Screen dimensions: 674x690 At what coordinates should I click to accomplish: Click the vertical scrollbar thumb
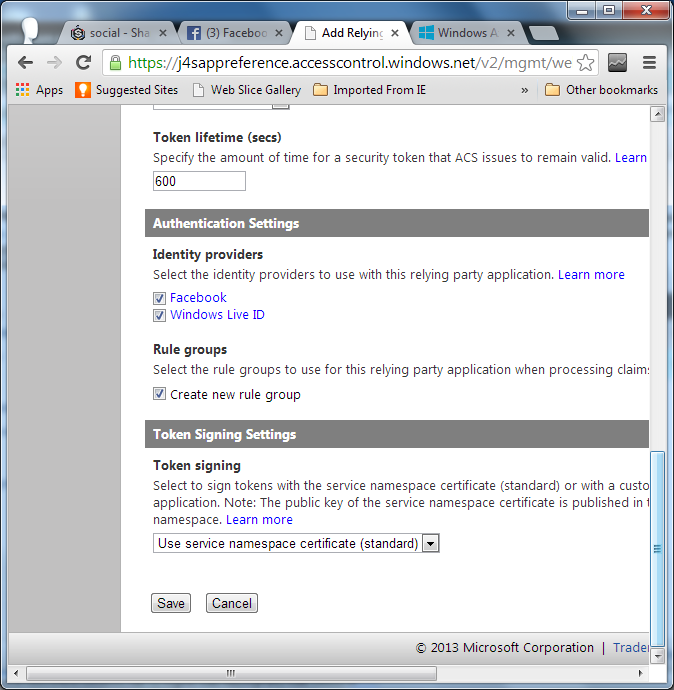click(658, 548)
